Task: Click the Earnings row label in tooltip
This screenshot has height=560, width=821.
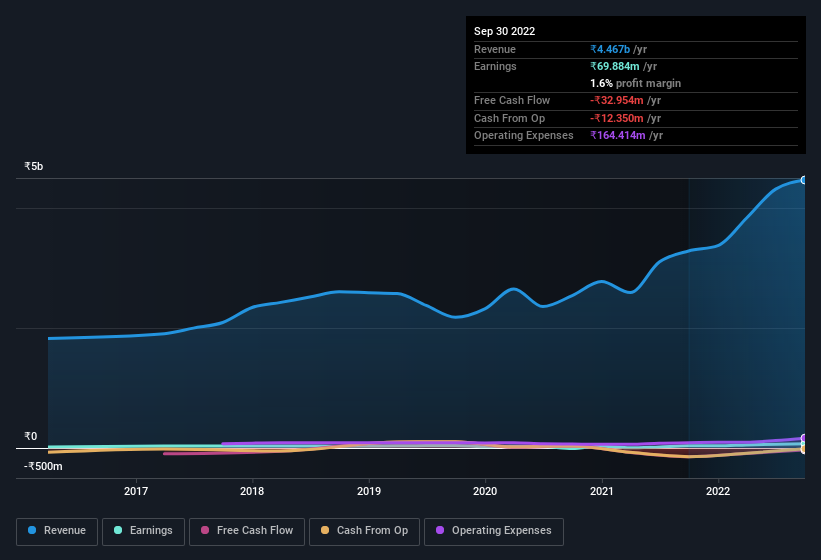Action: pos(495,66)
